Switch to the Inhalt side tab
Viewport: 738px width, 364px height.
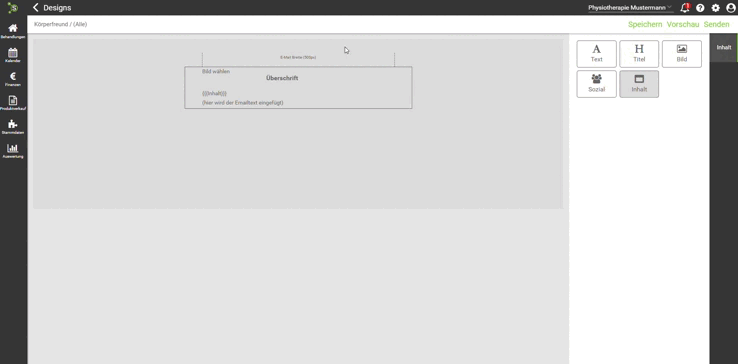click(x=723, y=48)
